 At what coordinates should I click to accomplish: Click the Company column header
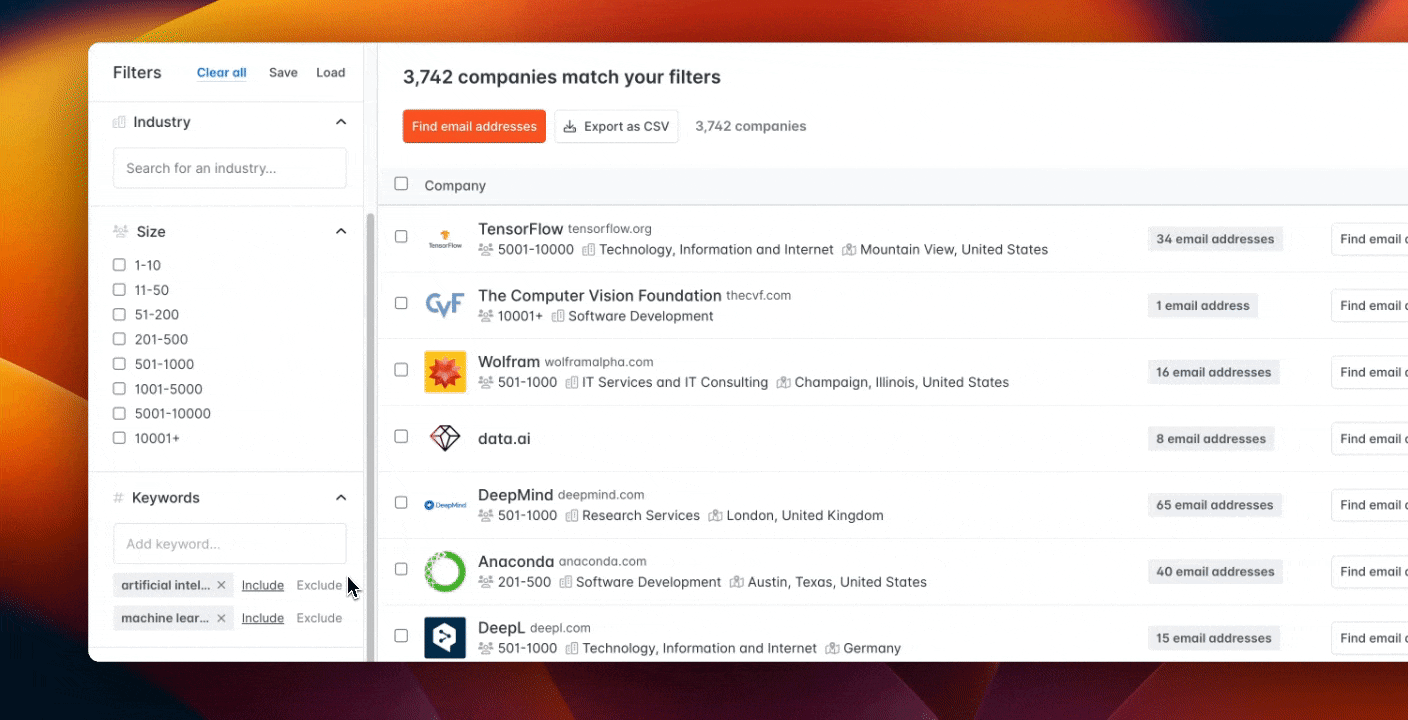point(455,185)
